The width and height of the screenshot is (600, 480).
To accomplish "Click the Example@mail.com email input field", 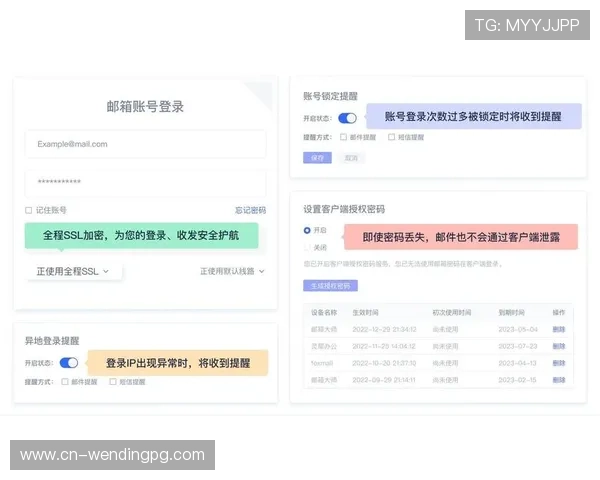I will click(x=145, y=144).
